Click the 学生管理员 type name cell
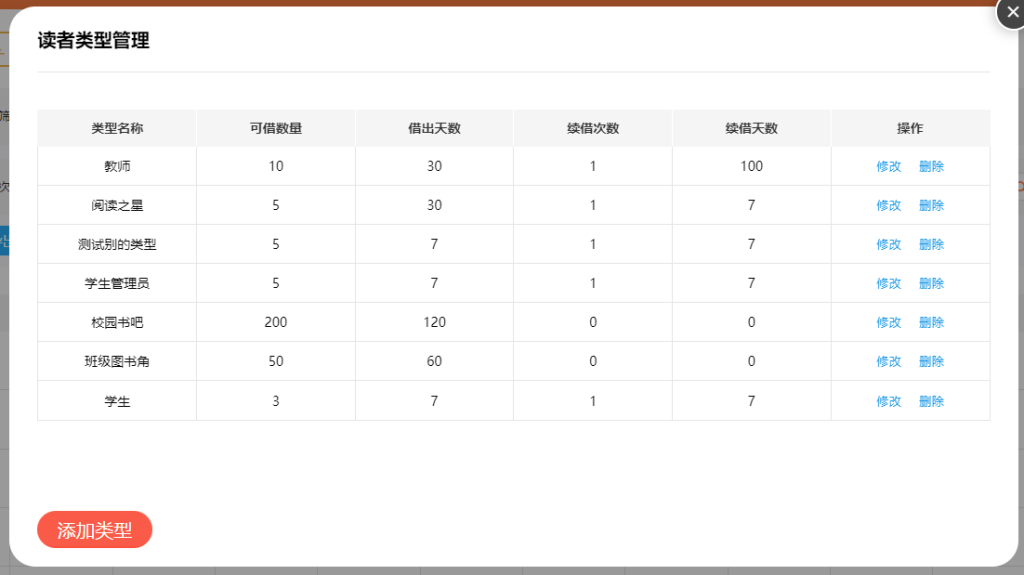This screenshot has height=575, width=1024. coord(117,284)
